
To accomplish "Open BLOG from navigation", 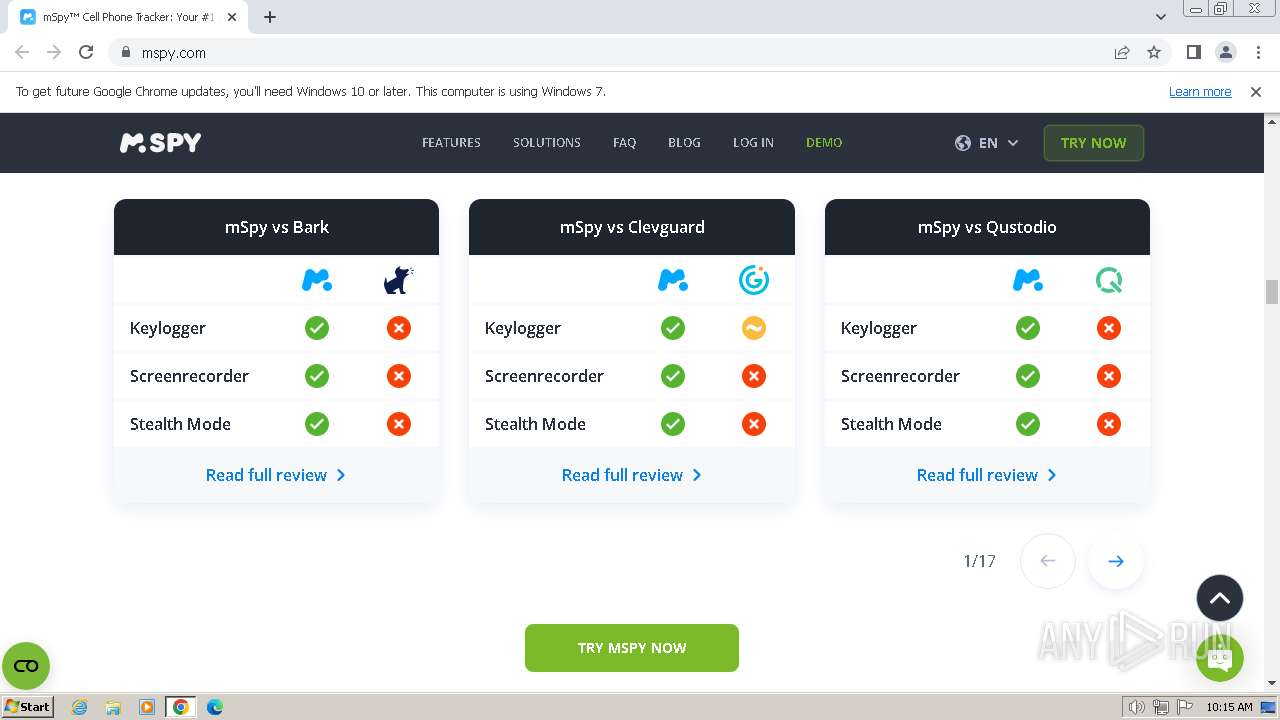I will coord(684,143).
